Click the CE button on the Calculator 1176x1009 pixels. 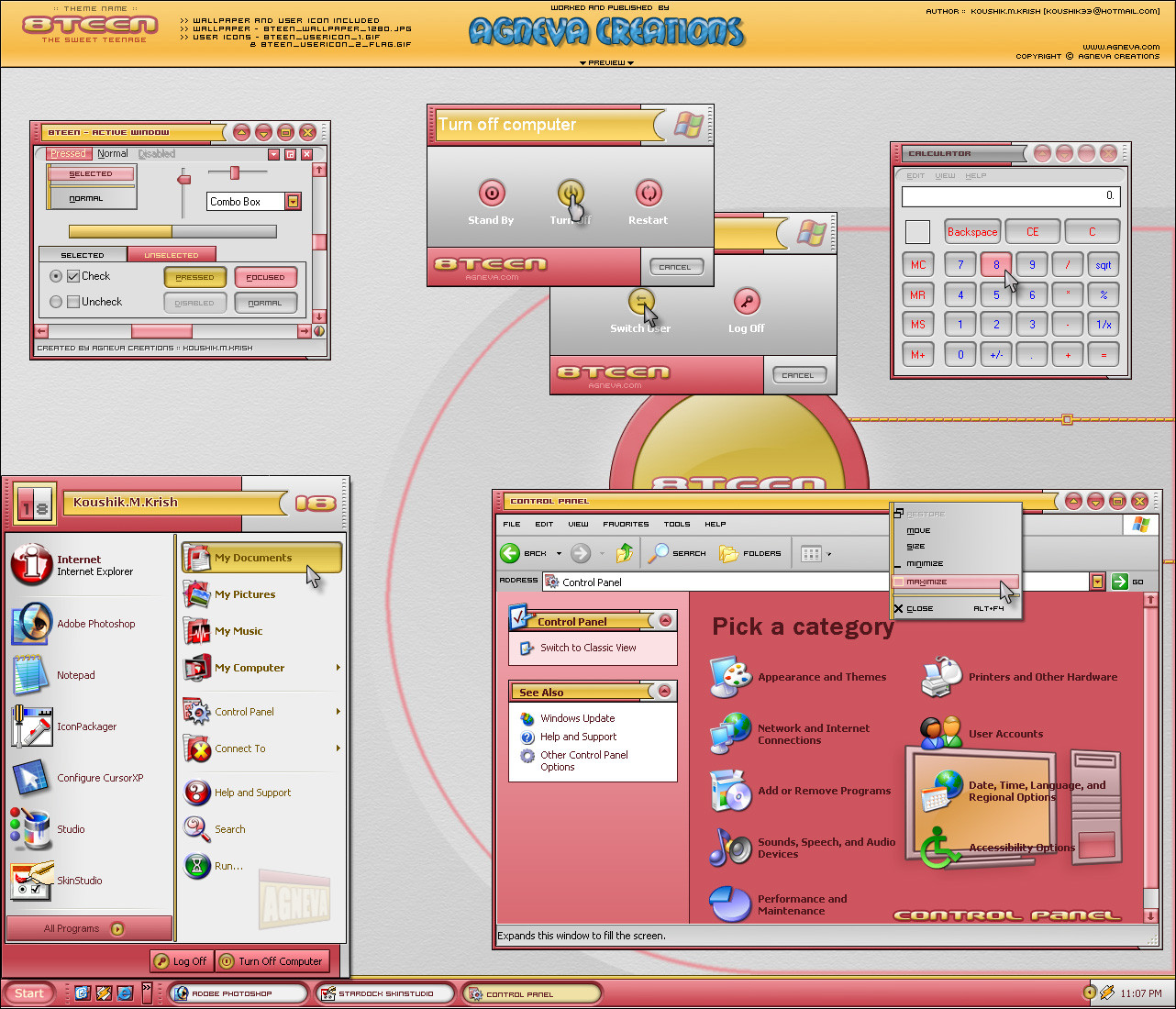point(1033,232)
